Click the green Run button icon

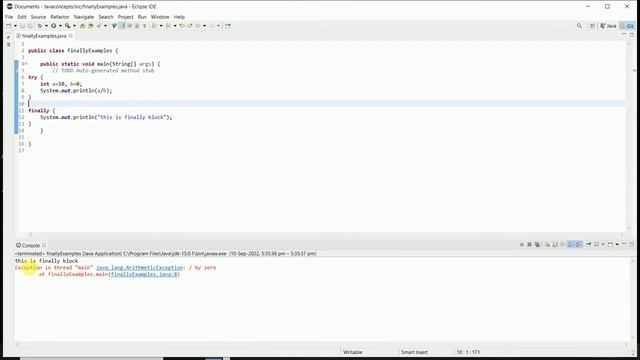pos(53,26)
